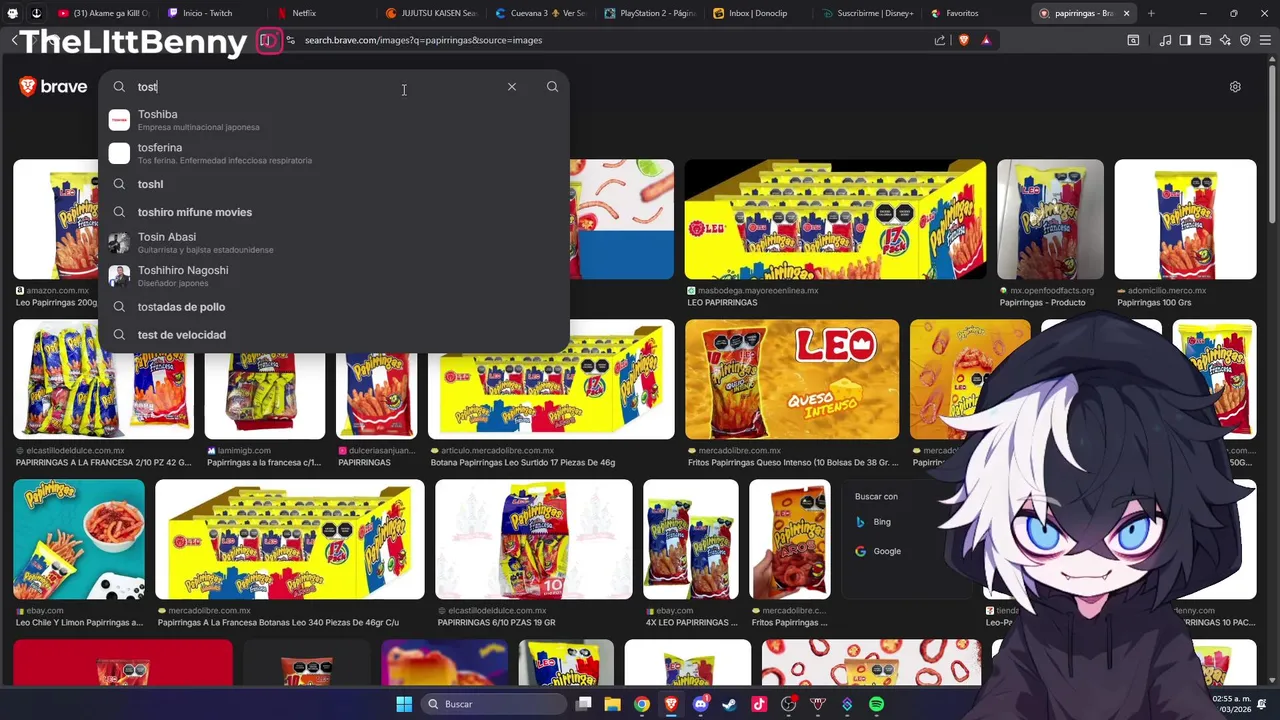The width and height of the screenshot is (1280, 720).
Task: Open the Brave VPN shield icon
Action: coord(1245,40)
